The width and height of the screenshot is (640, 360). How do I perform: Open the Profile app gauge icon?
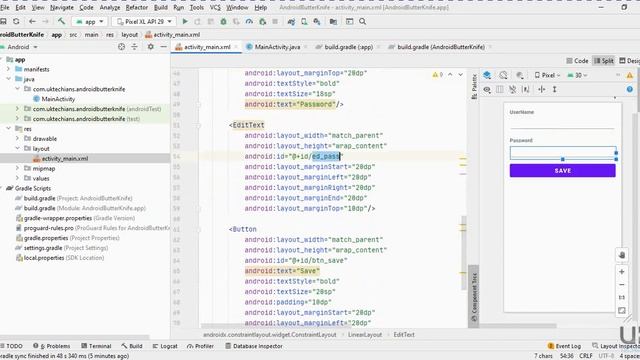tap(249, 21)
